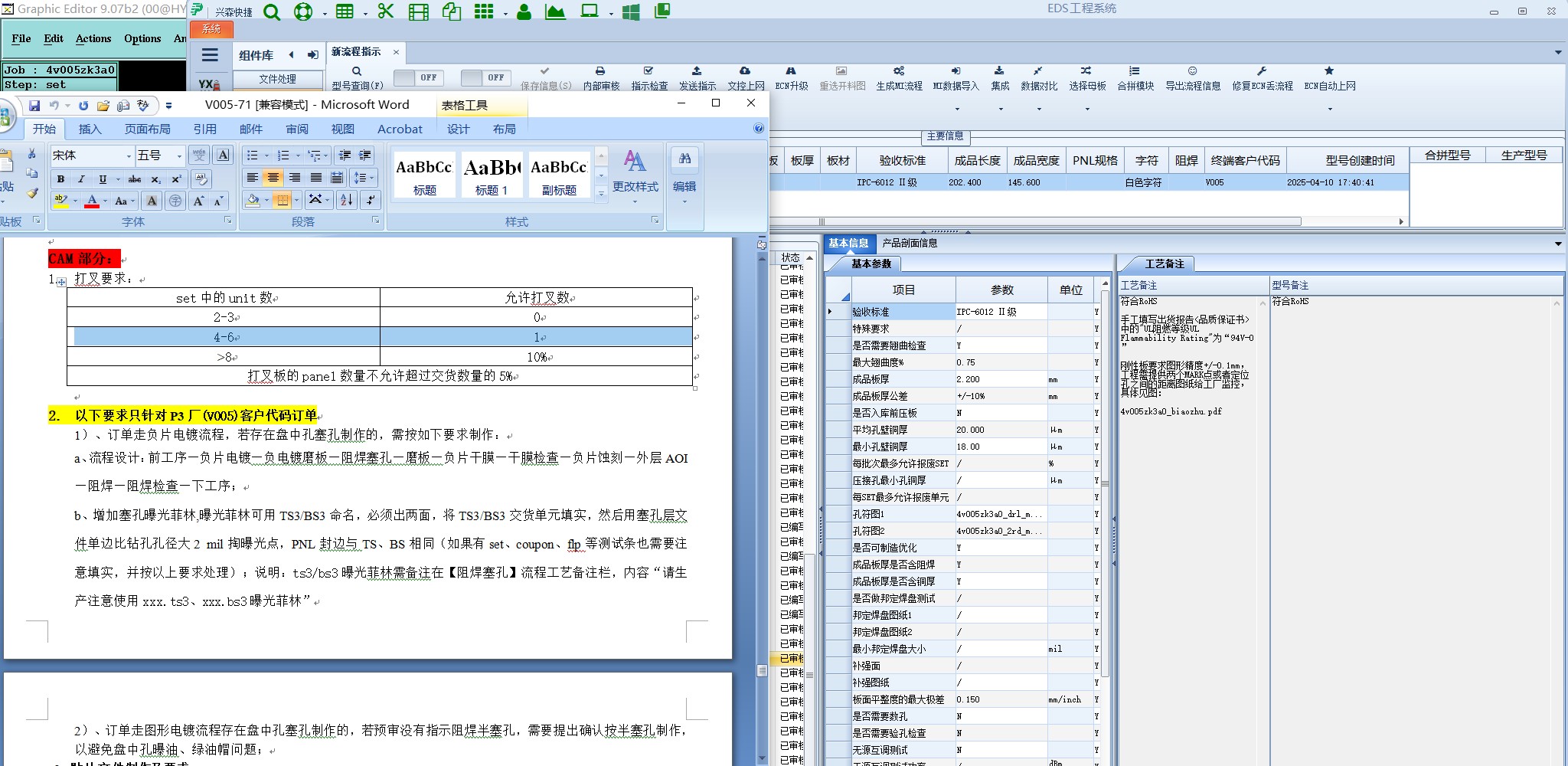
Task: Justify the paragraph text in Word
Action: [x=315, y=178]
